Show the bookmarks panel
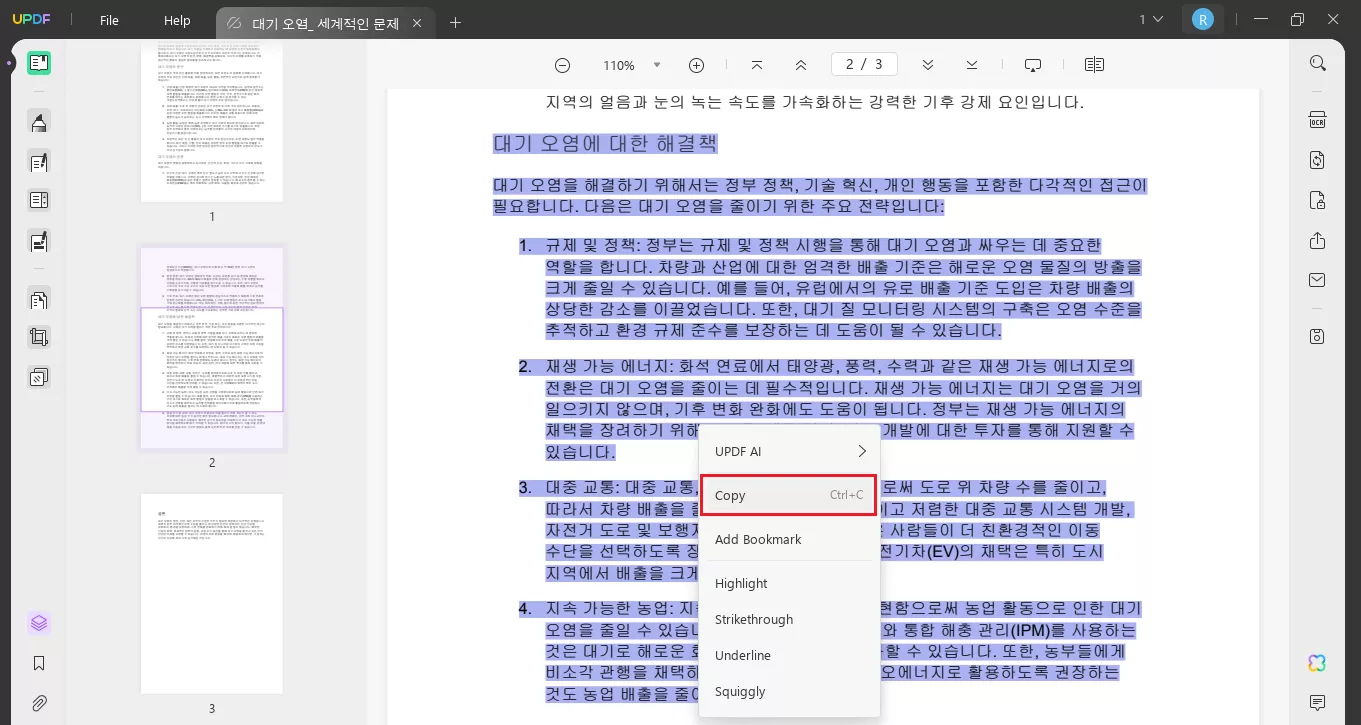The image size is (1361, 725). (x=39, y=663)
